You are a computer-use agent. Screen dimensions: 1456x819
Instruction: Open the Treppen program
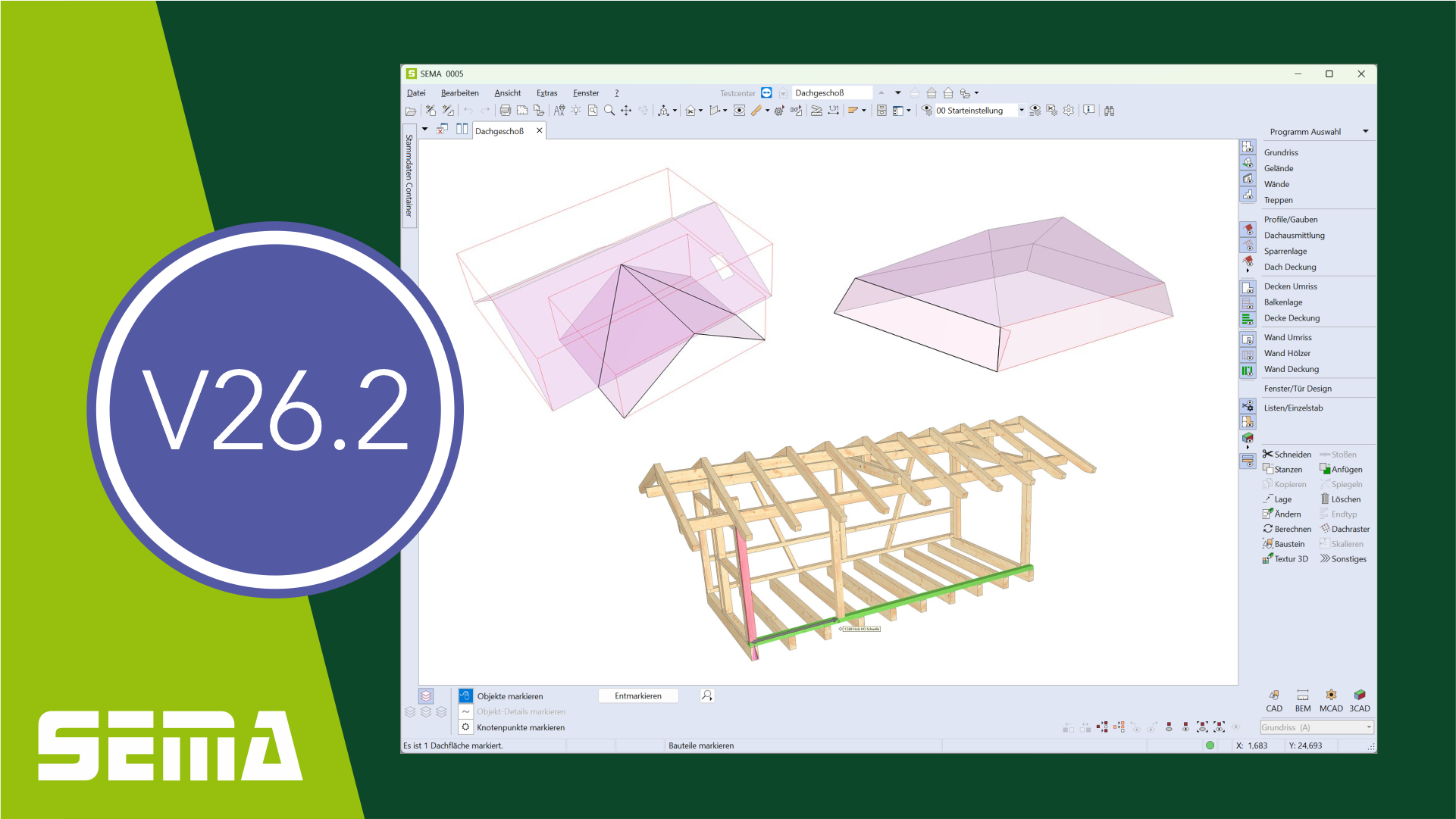1279,200
